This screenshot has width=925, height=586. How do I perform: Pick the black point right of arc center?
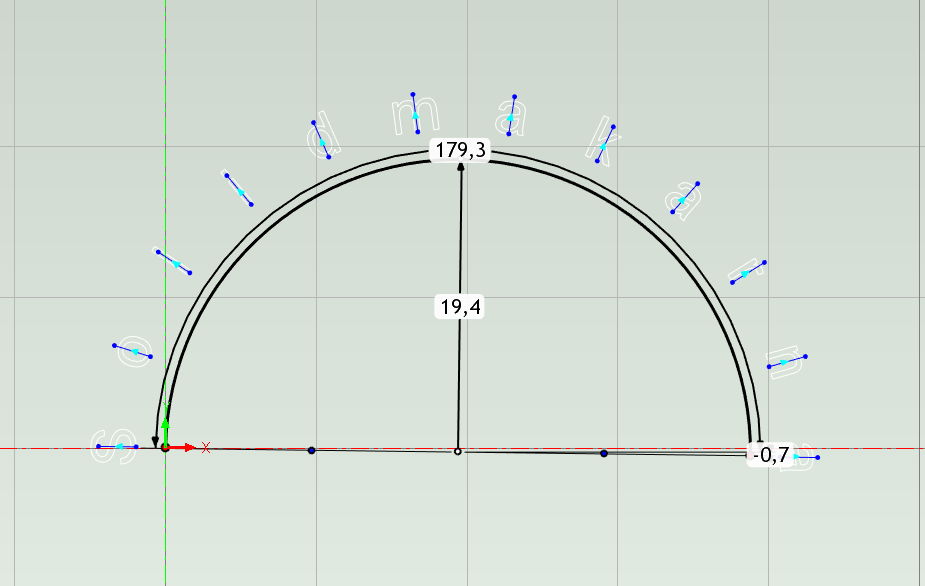click(x=603, y=453)
